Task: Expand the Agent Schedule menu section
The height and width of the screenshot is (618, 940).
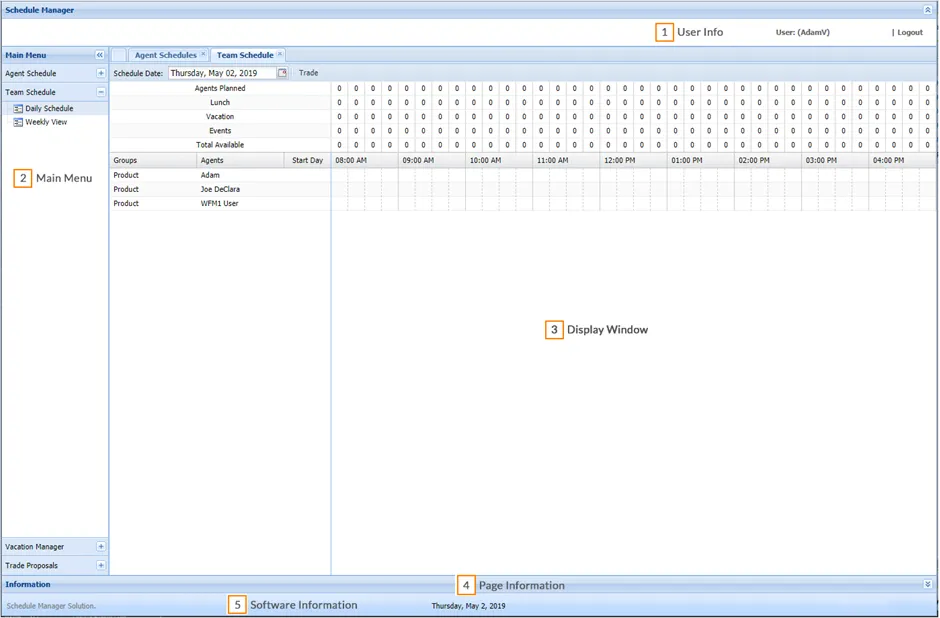Action: coord(101,73)
